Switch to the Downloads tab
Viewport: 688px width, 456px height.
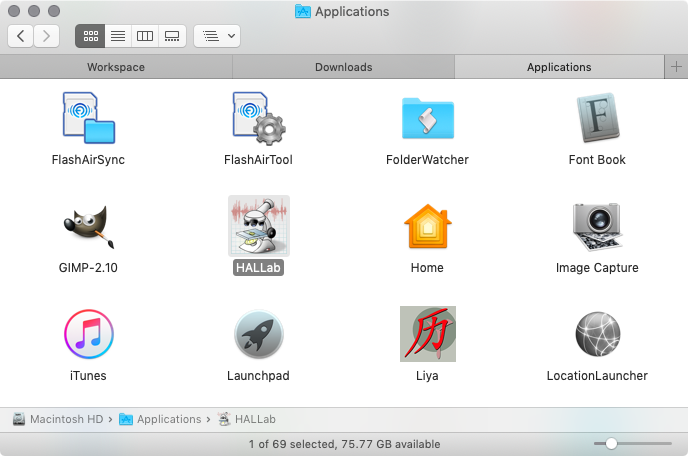click(343, 67)
